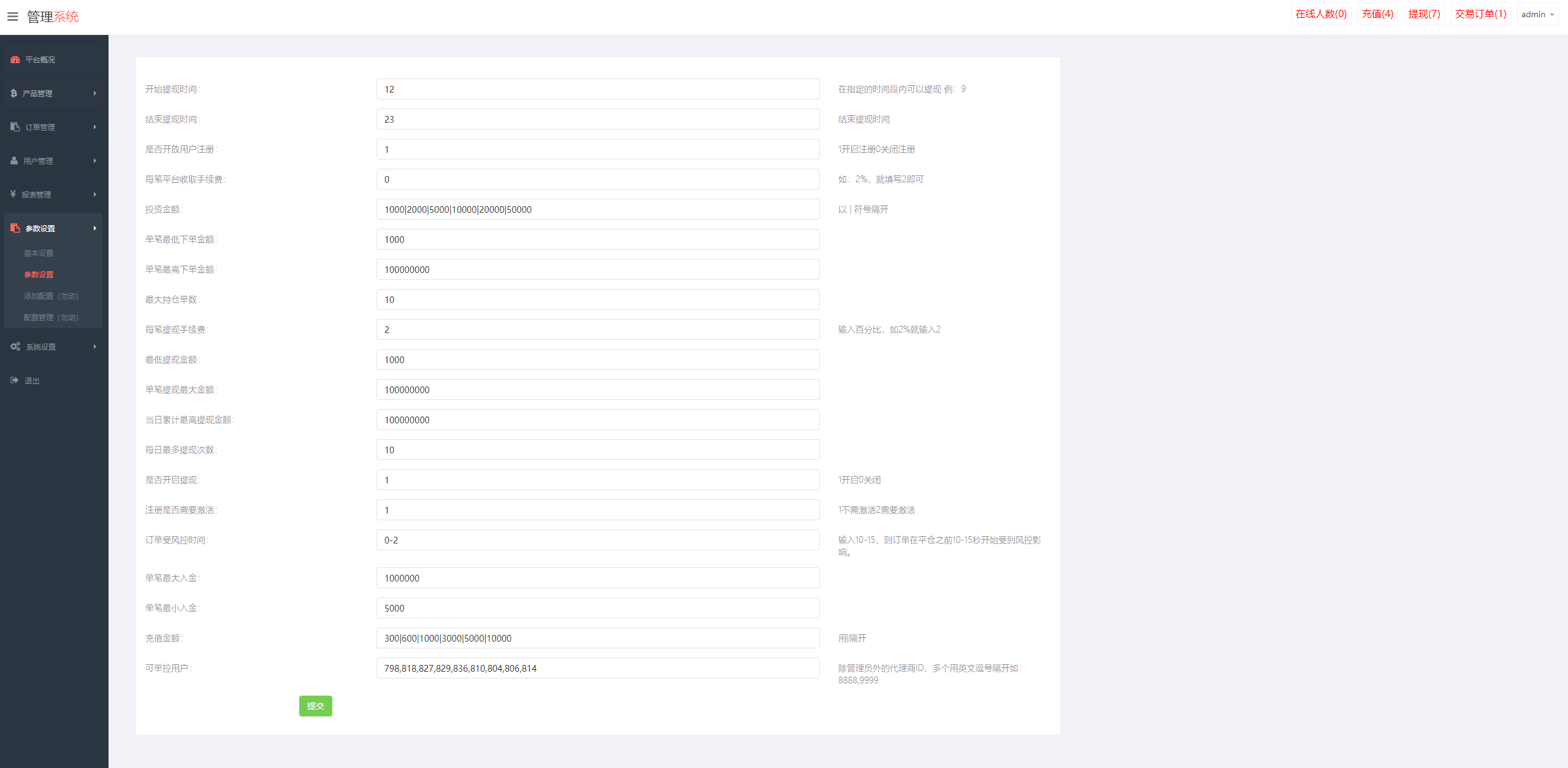
Task: Click the hint text 以 | 符号隔开
Action: [x=863, y=209]
